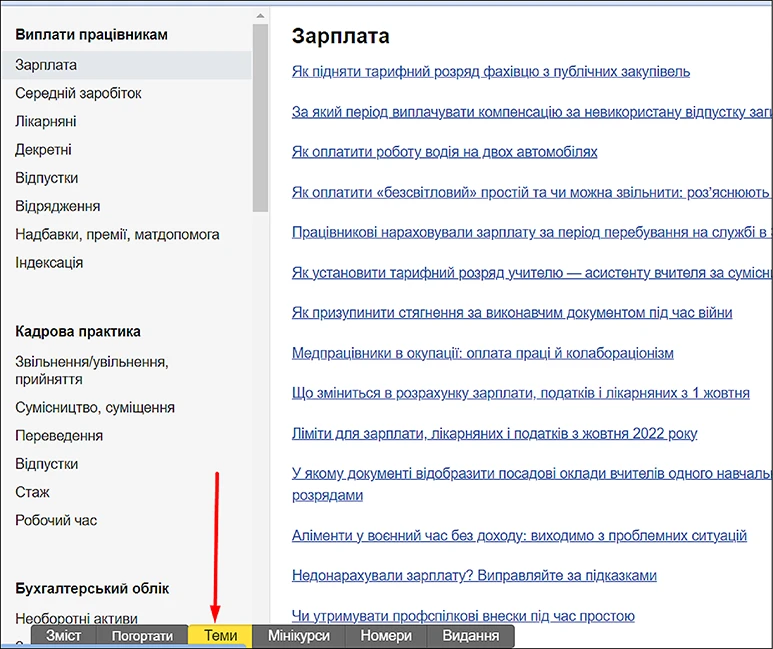Select Індексація in the sidebar
Screen dimensions: 773x649
click(49, 262)
